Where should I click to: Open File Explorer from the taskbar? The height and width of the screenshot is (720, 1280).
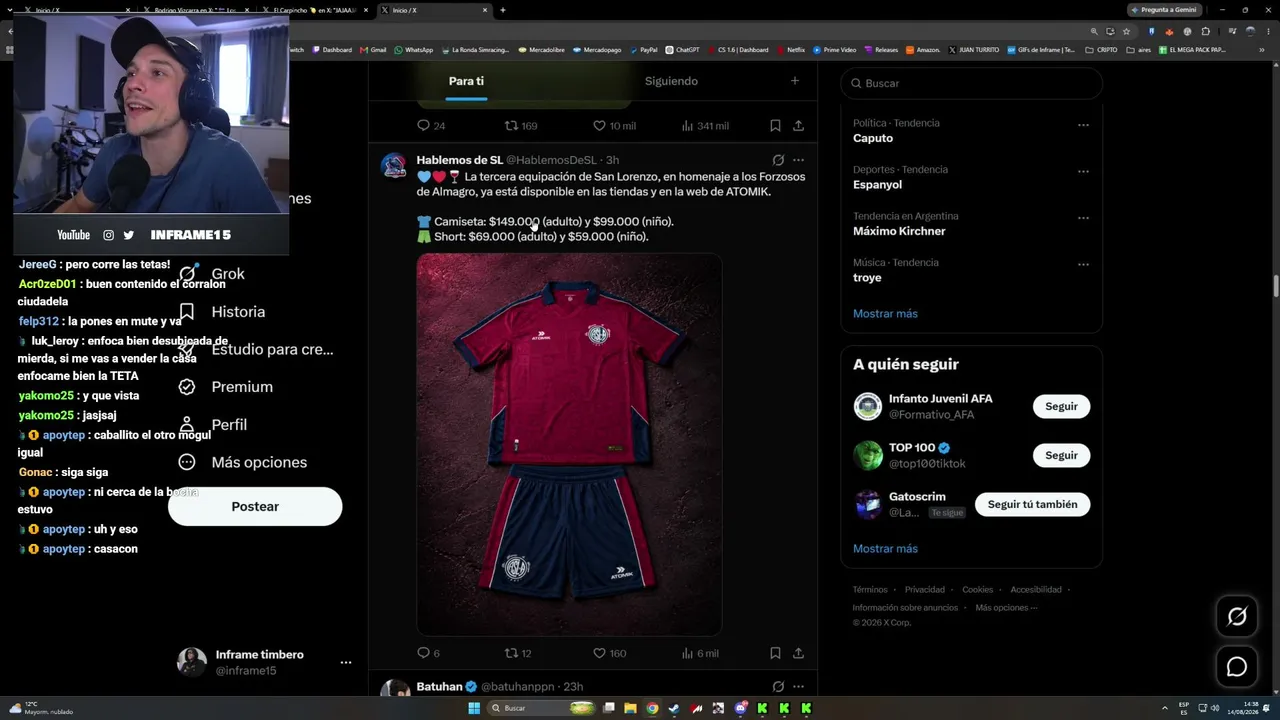click(x=631, y=708)
